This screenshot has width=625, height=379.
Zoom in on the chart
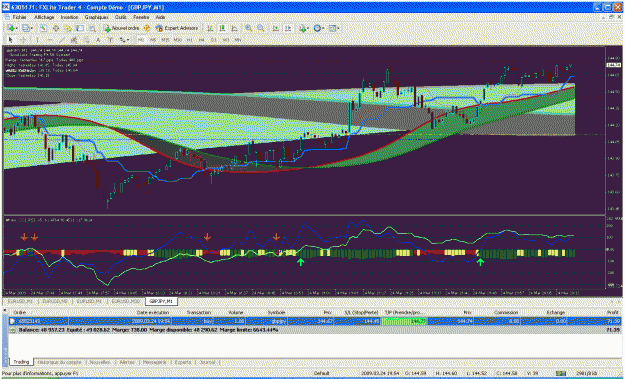coord(248,28)
